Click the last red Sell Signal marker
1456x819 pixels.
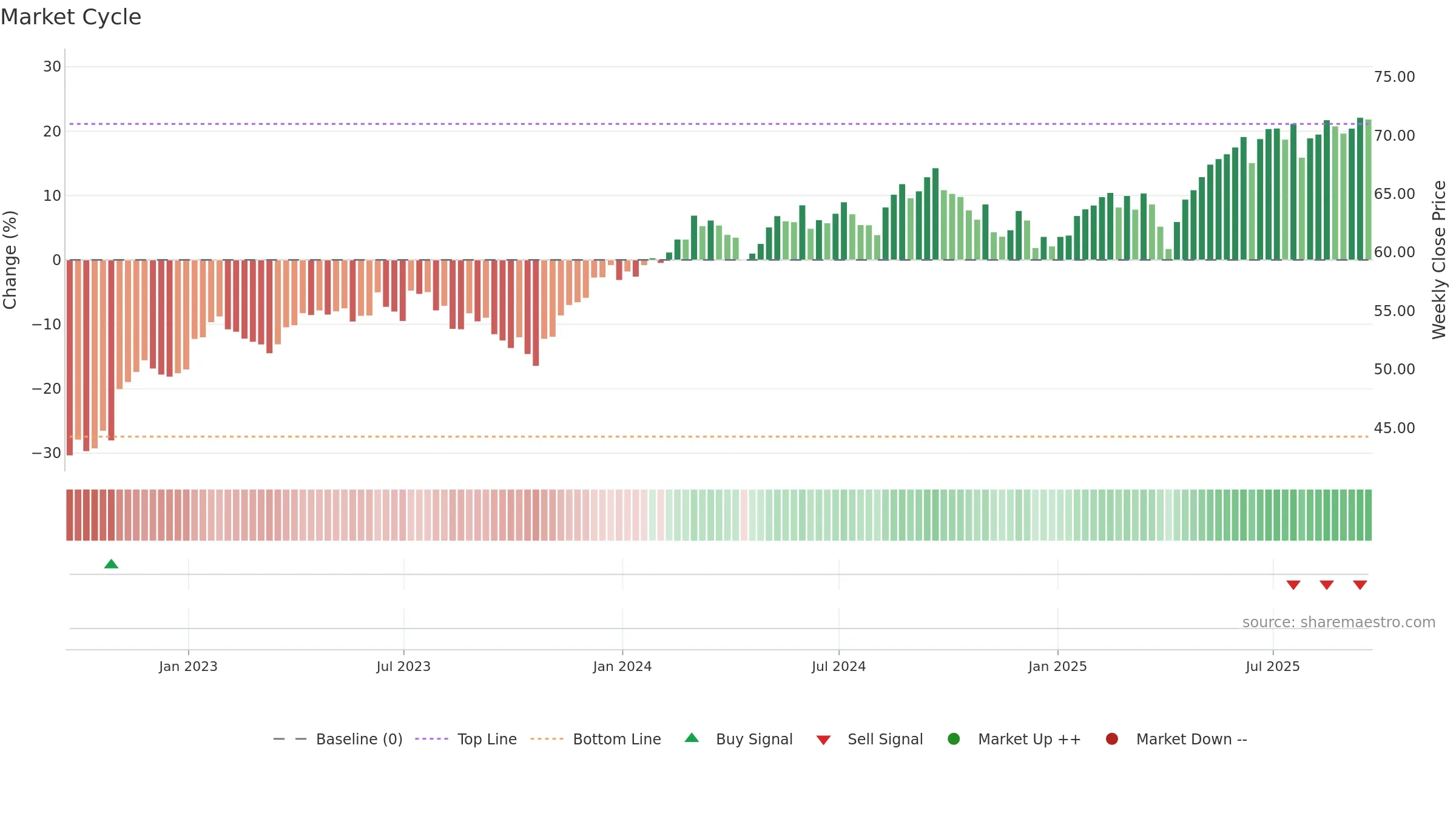coord(1360,585)
